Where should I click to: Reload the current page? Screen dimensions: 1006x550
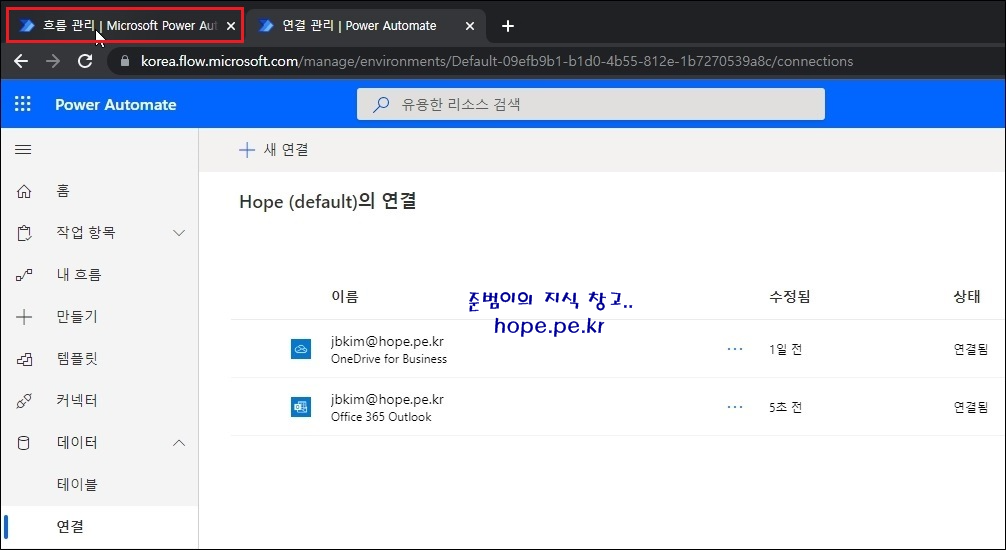[x=85, y=61]
